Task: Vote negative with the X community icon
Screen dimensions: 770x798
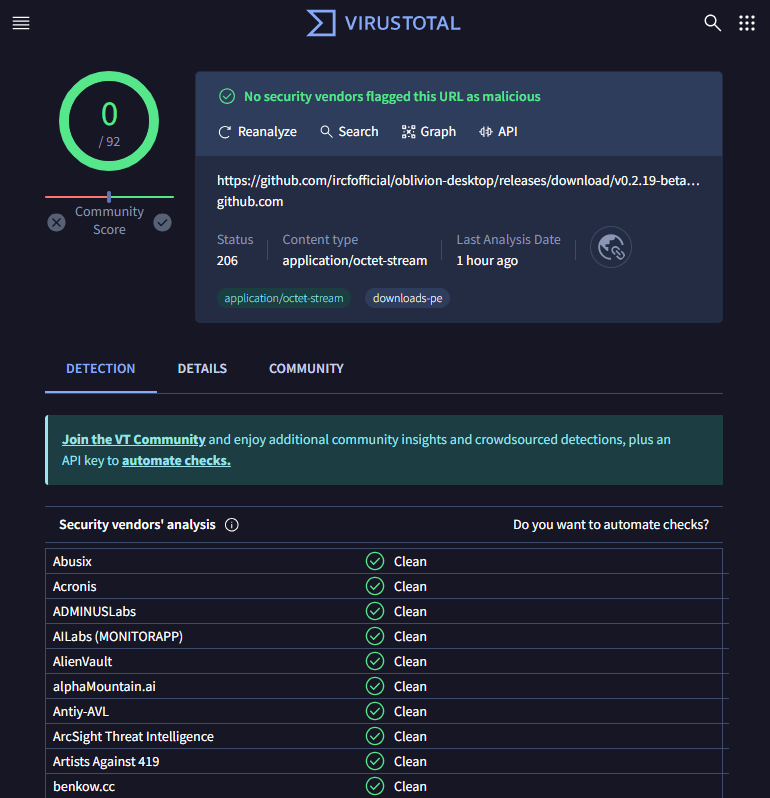Action: (56, 222)
